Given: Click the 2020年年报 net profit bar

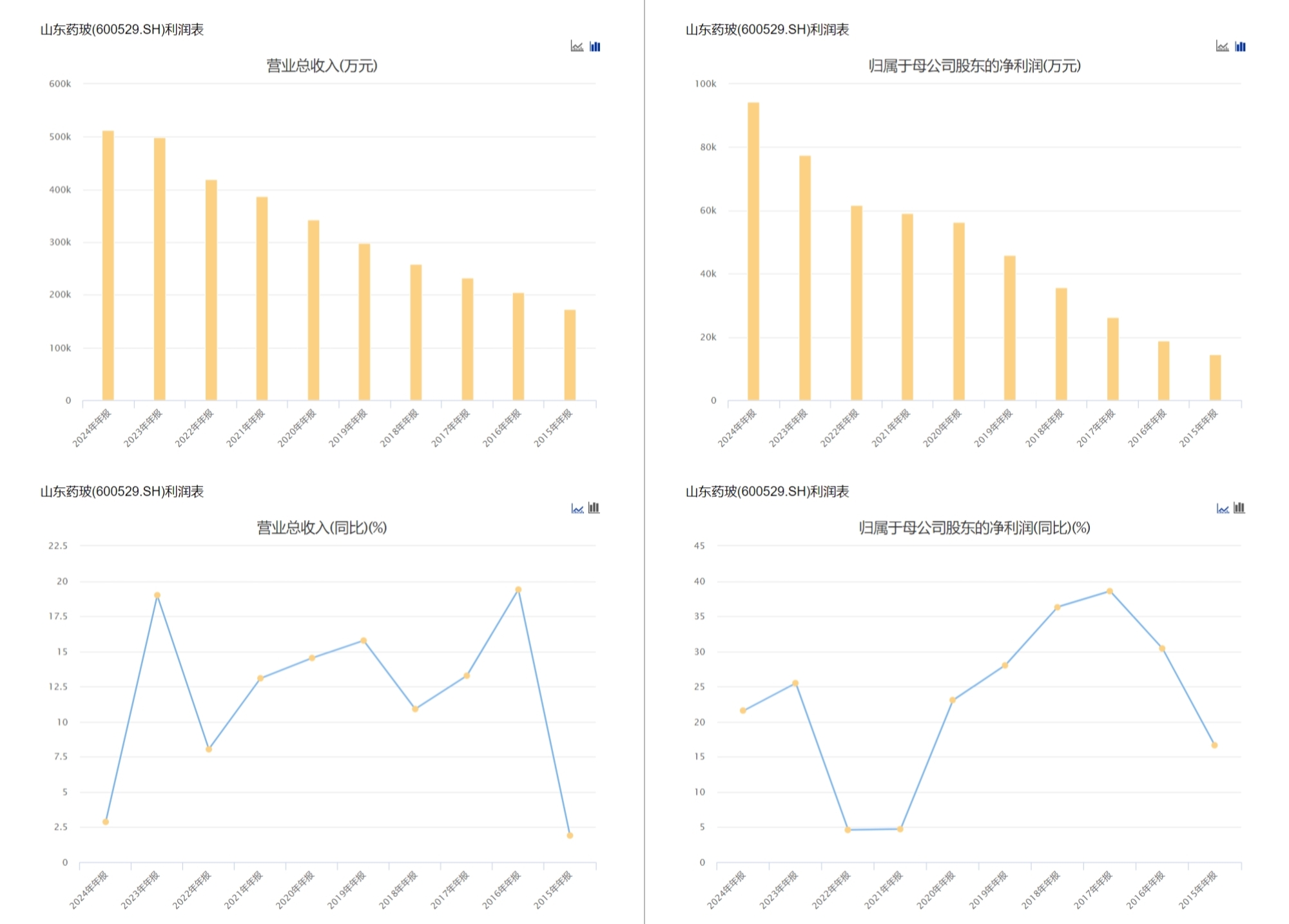Looking at the screenshot, I should point(959,311).
